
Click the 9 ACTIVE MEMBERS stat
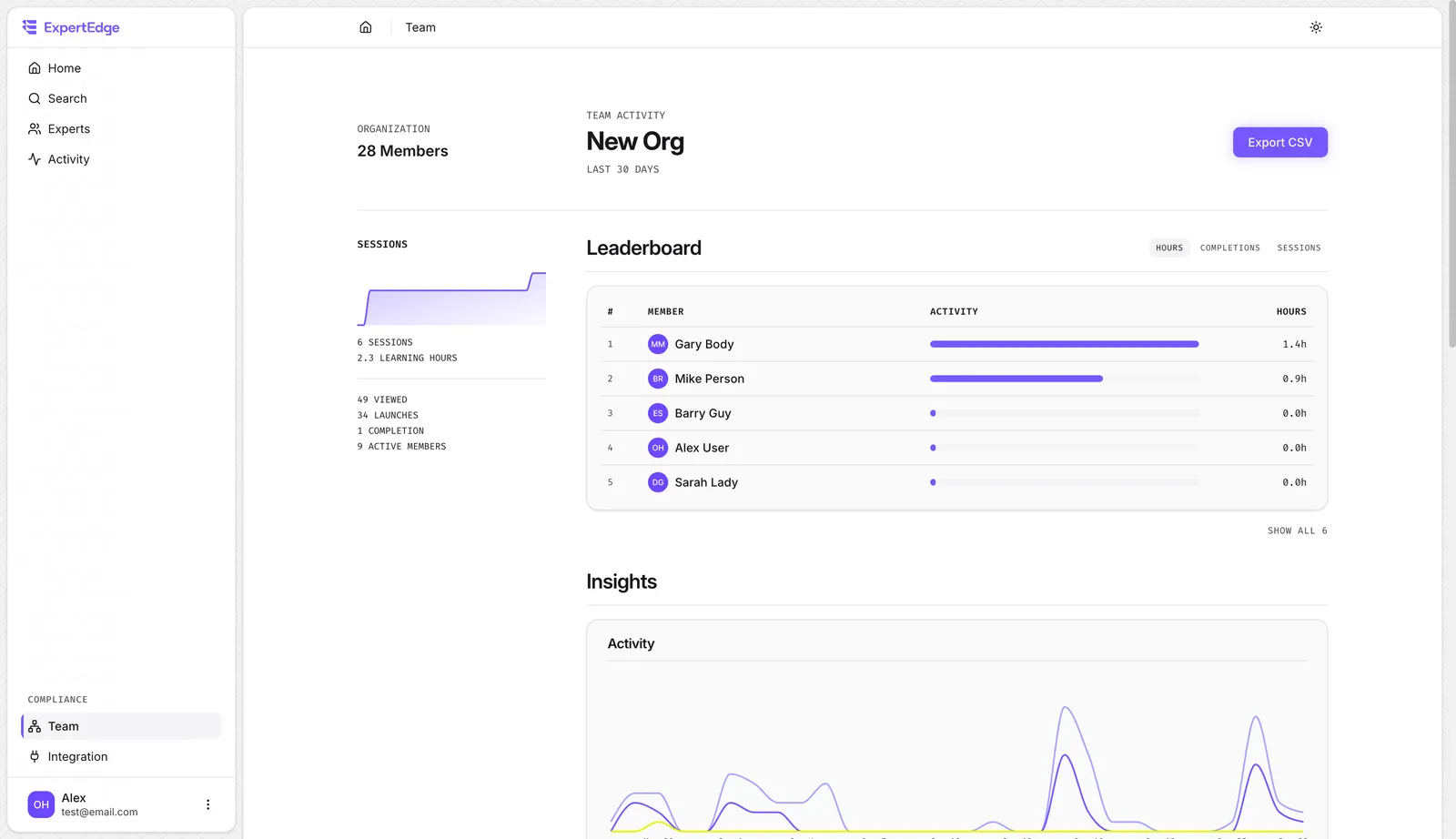[401, 446]
